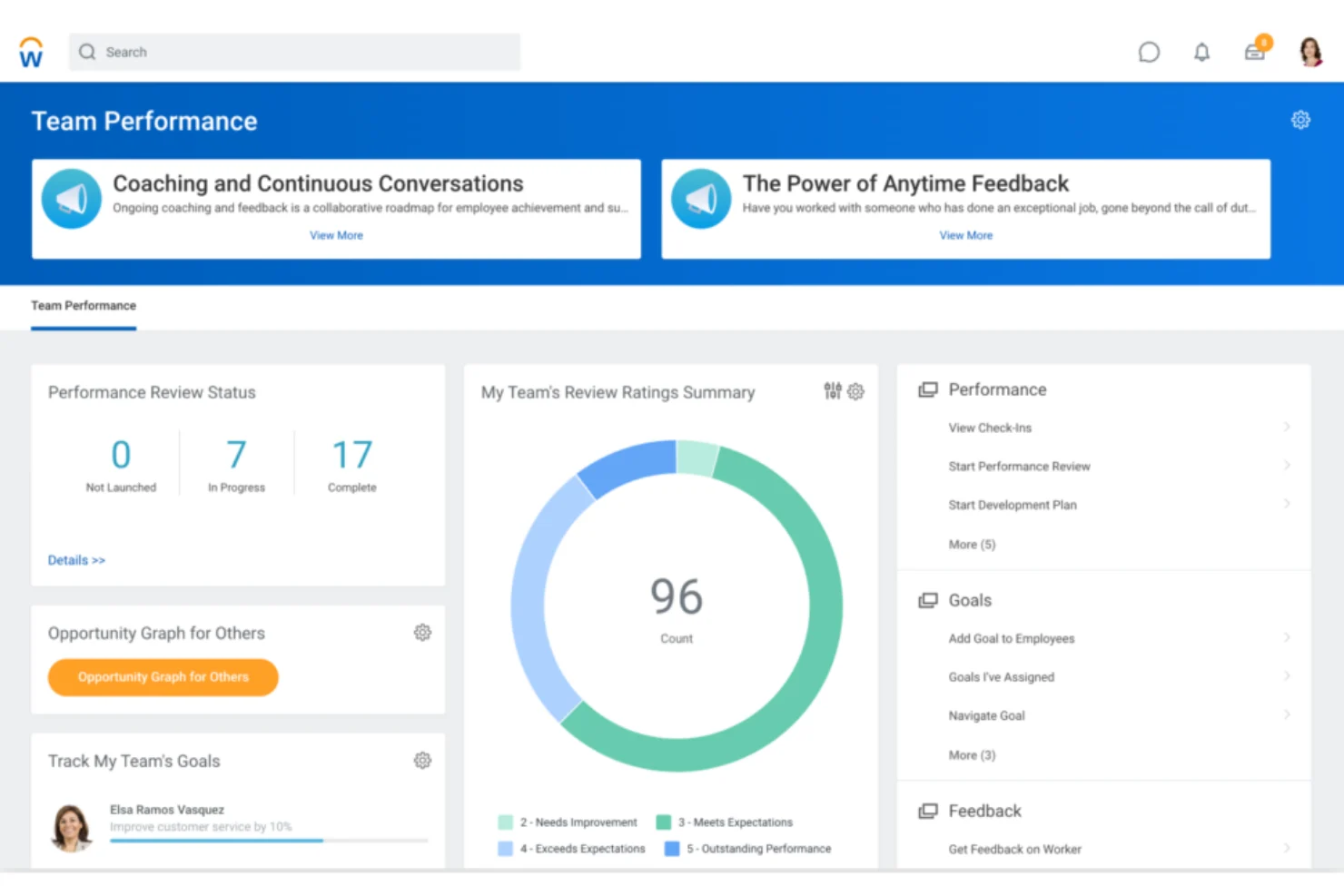Click the Goals section window icon
Viewport: 1344px width, 896px height.
coord(927,600)
